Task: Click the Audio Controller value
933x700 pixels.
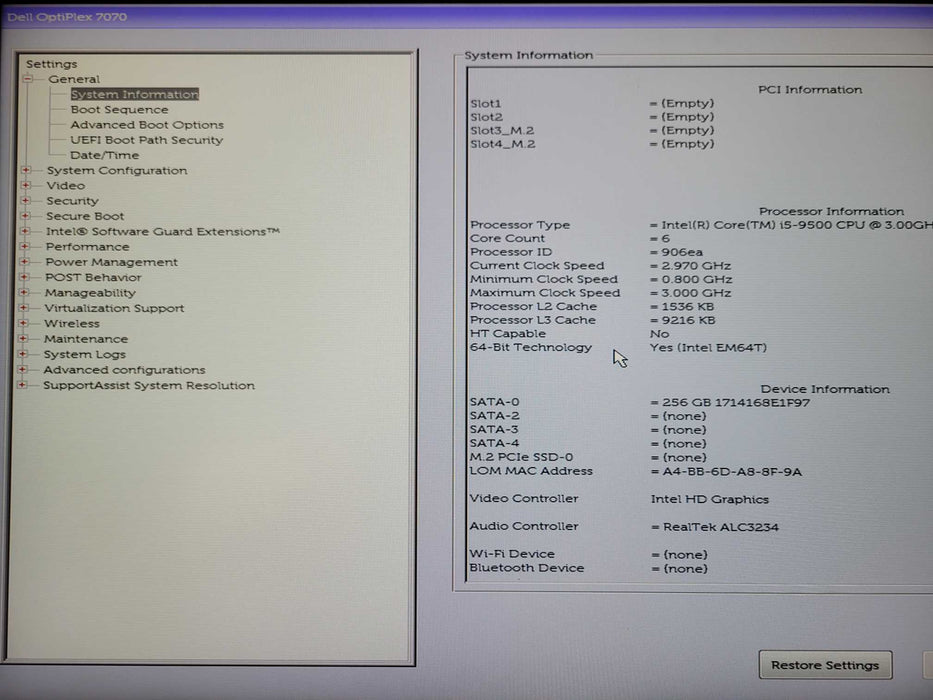Action: (x=721, y=527)
